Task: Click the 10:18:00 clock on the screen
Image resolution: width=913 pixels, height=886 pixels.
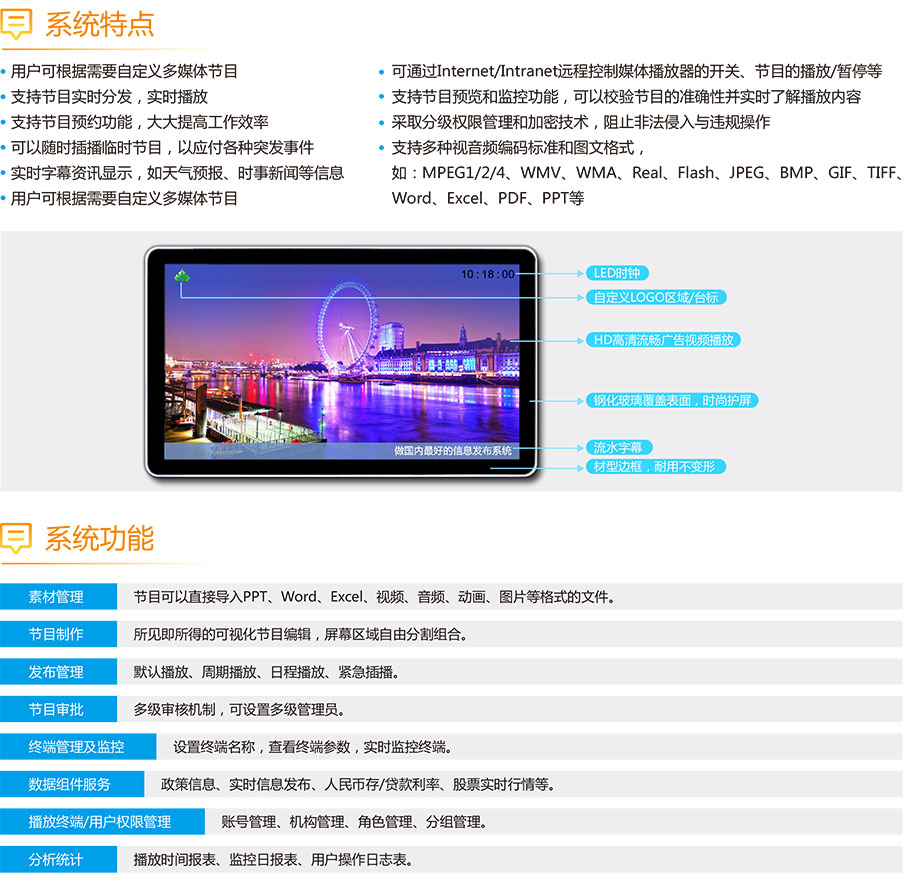Action: [487, 274]
